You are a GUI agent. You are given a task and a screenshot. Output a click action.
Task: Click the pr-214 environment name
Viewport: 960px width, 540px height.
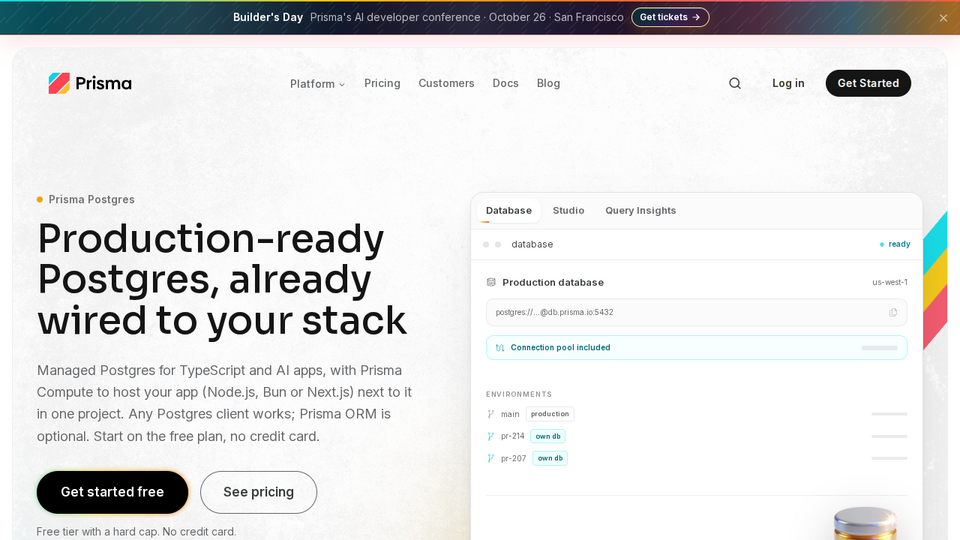(x=512, y=437)
